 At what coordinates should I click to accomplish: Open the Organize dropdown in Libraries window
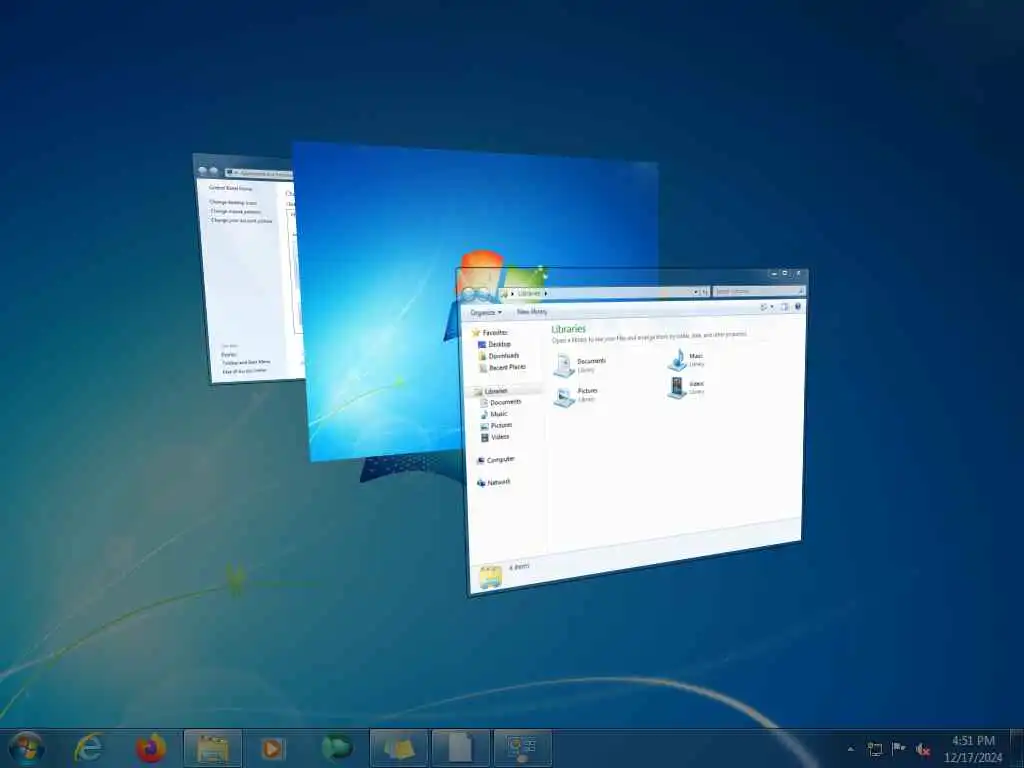486,313
